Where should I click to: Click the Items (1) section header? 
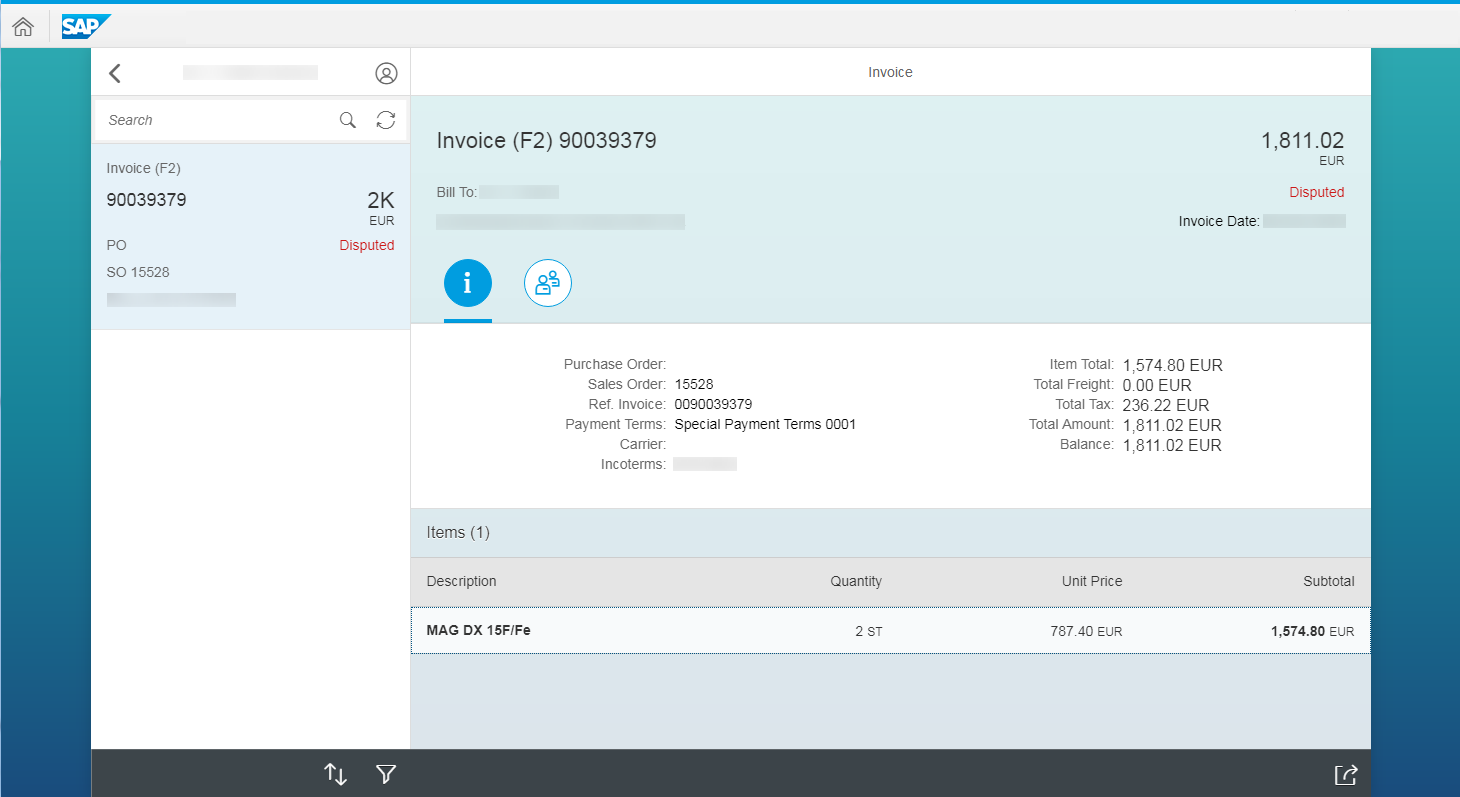coord(458,532)
